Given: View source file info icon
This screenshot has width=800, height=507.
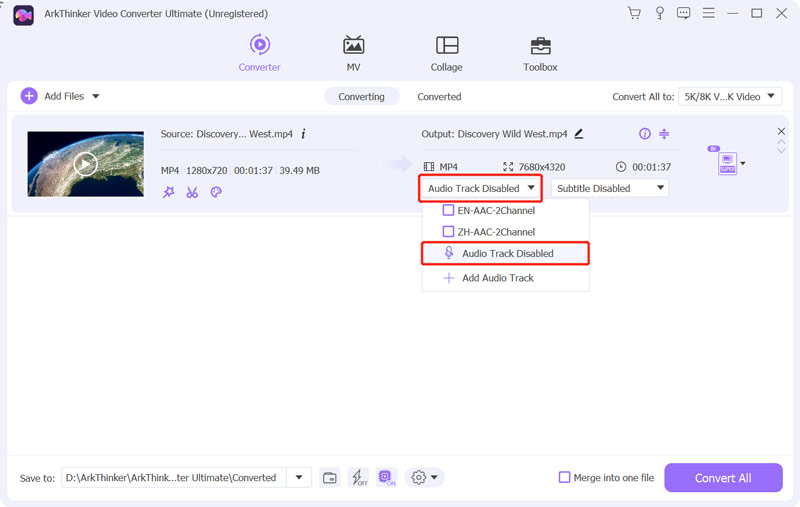Looking at the screenshot, I should (304, 134).
